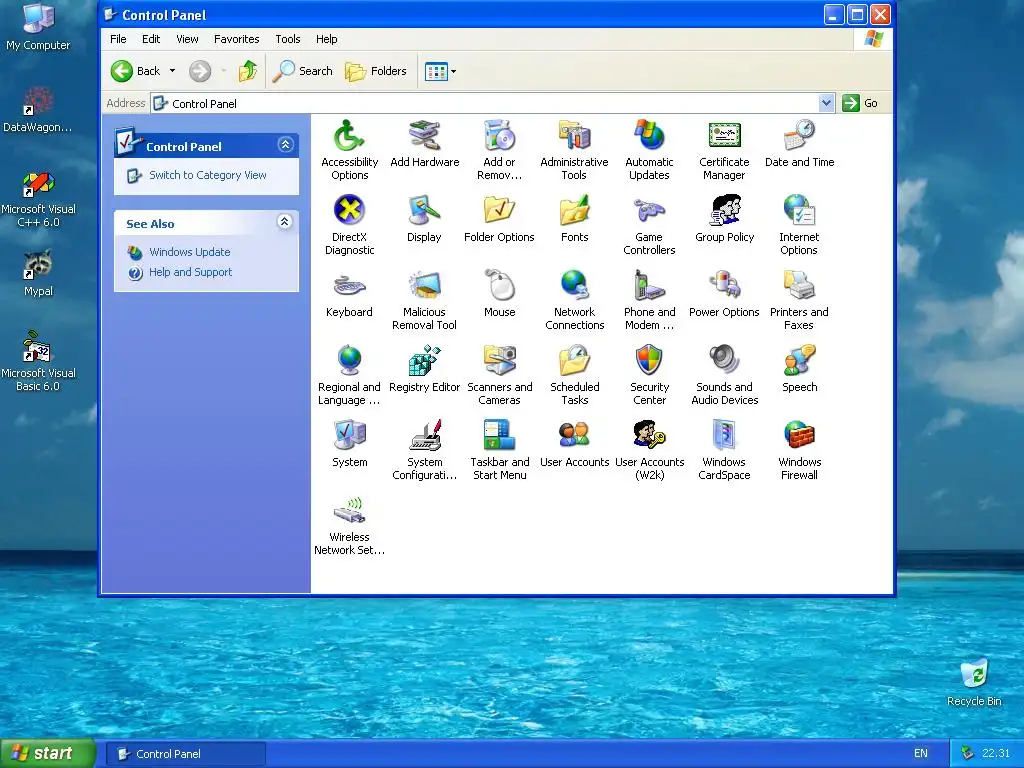The width and height of the screenshot is (1024, 768).
Task: Open the Edit menu
Action: [151, 39]
